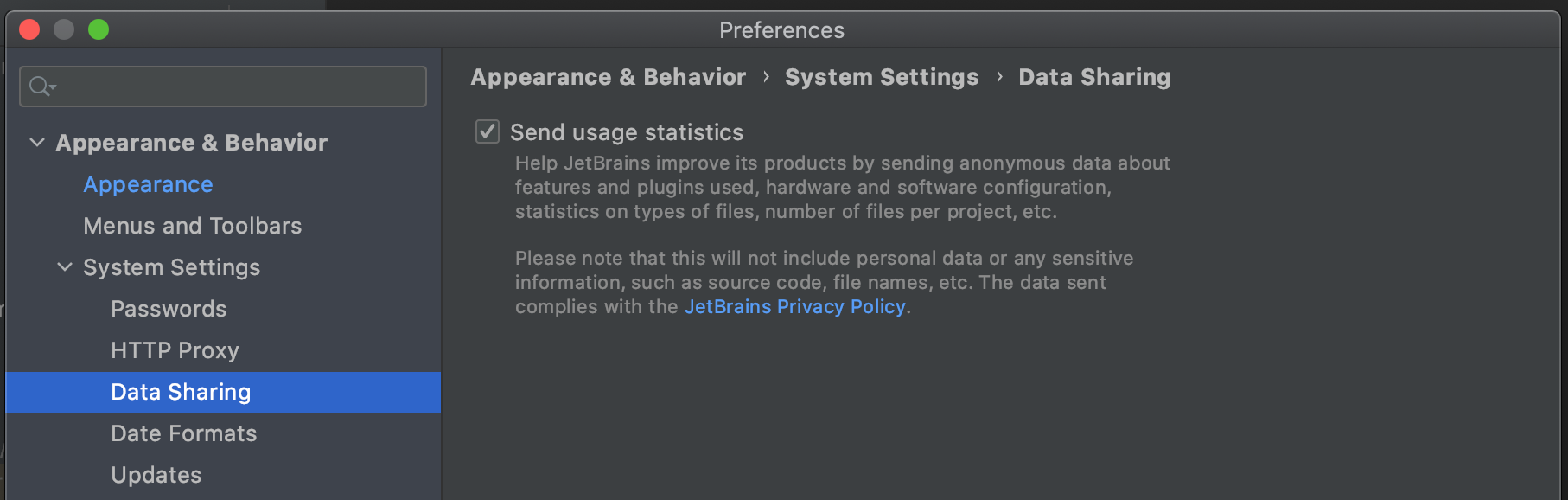The width and height of the screenshot is (1568, 500).
Task: Uncheck the Send usage statistics checkbox
Action: 488,131
